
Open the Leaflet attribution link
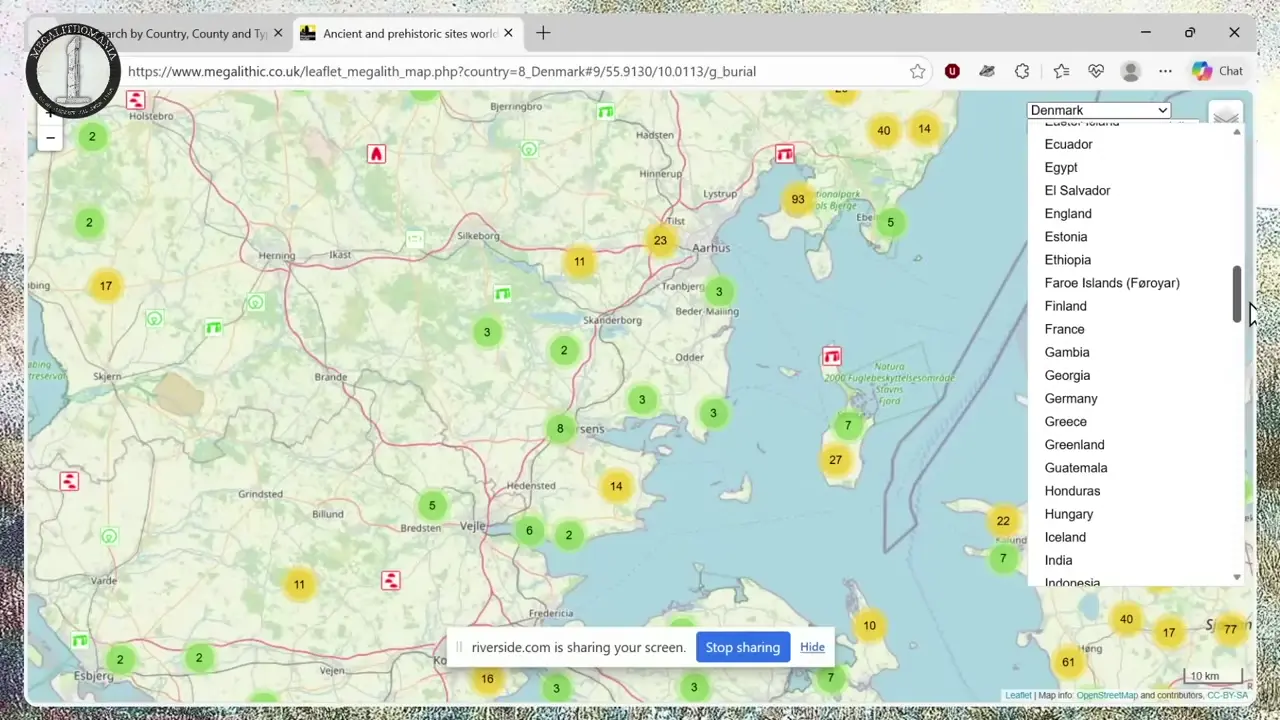pyautogui.click(x=1018, y=695)
